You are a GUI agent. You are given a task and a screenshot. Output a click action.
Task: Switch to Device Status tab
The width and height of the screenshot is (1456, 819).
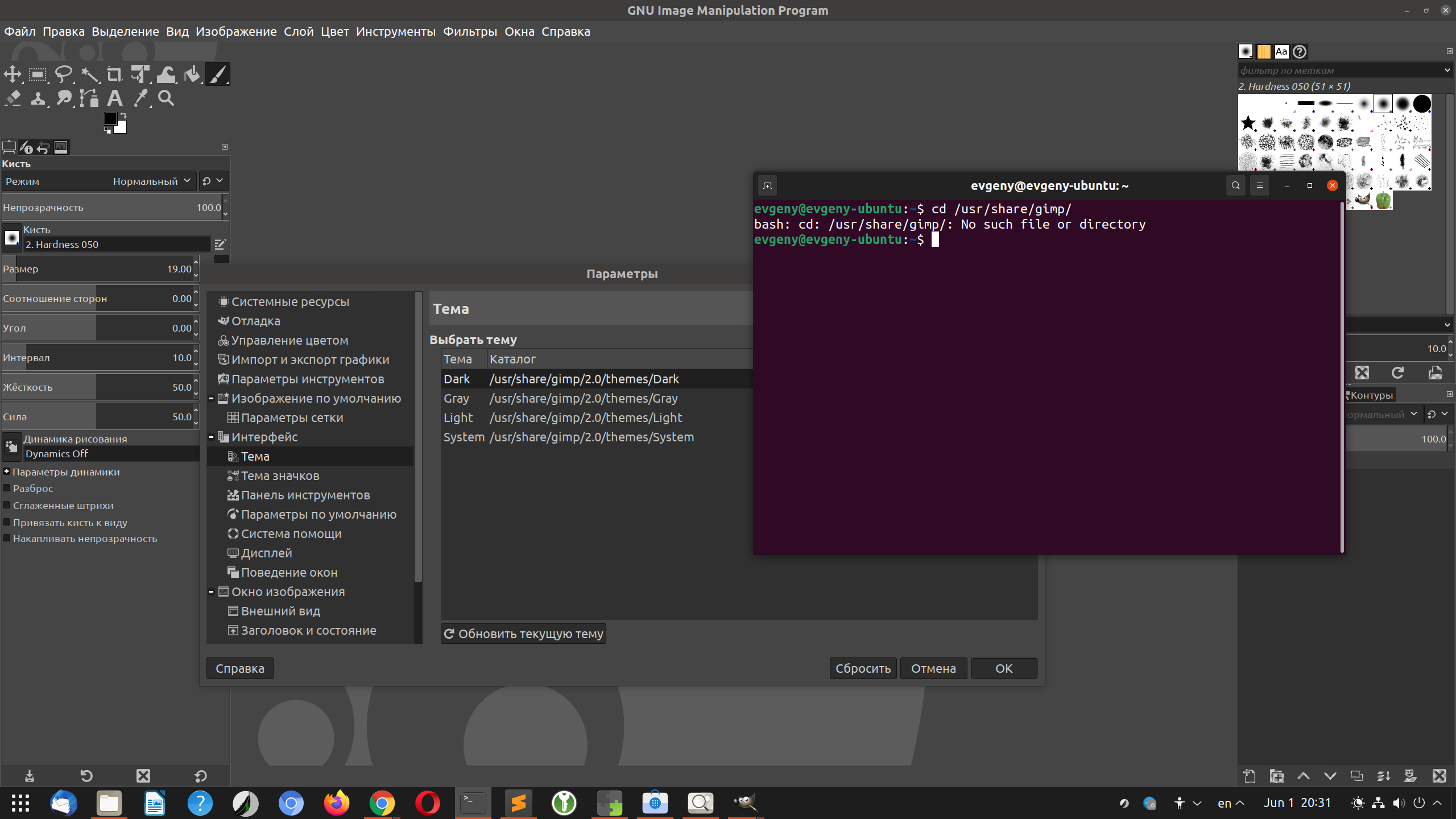pos(26,147)
